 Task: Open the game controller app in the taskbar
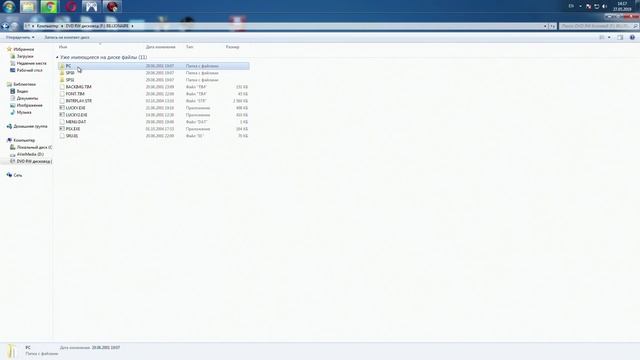tap(91, 7)
